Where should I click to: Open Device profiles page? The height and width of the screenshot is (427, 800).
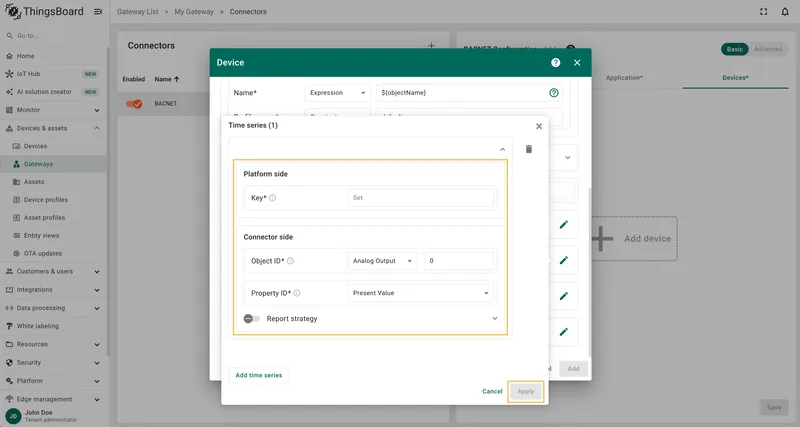[53, 199]
